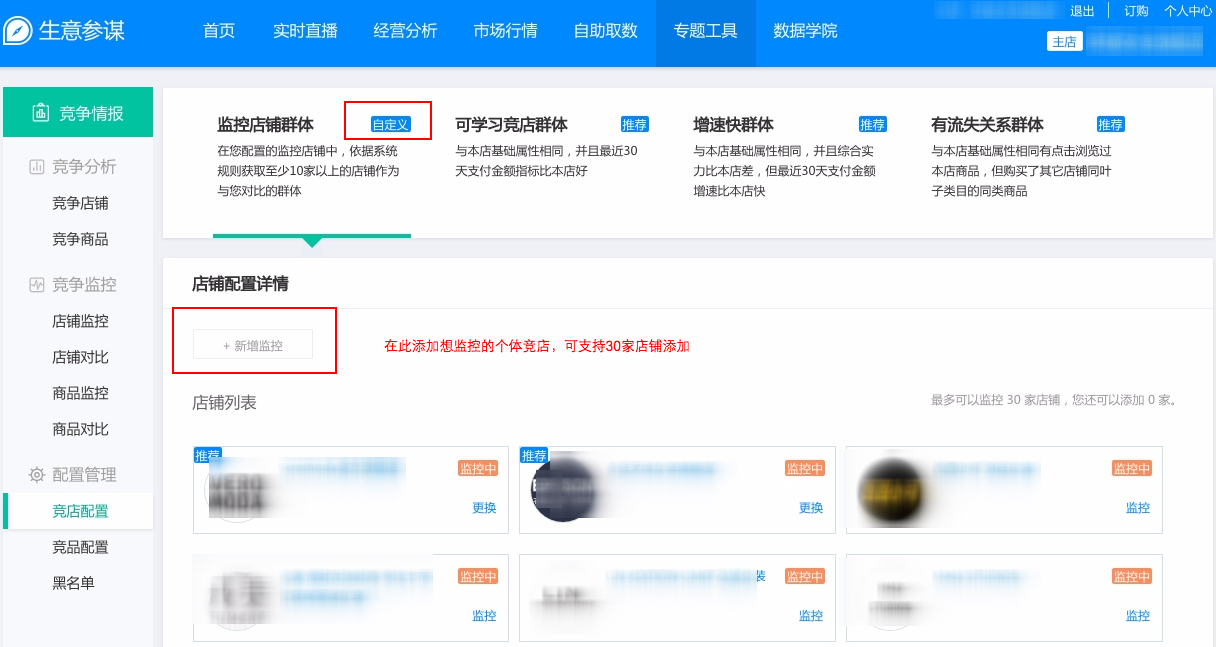
Task: Toggle 监控中 on the last store card
Action: click(1132, 576)
